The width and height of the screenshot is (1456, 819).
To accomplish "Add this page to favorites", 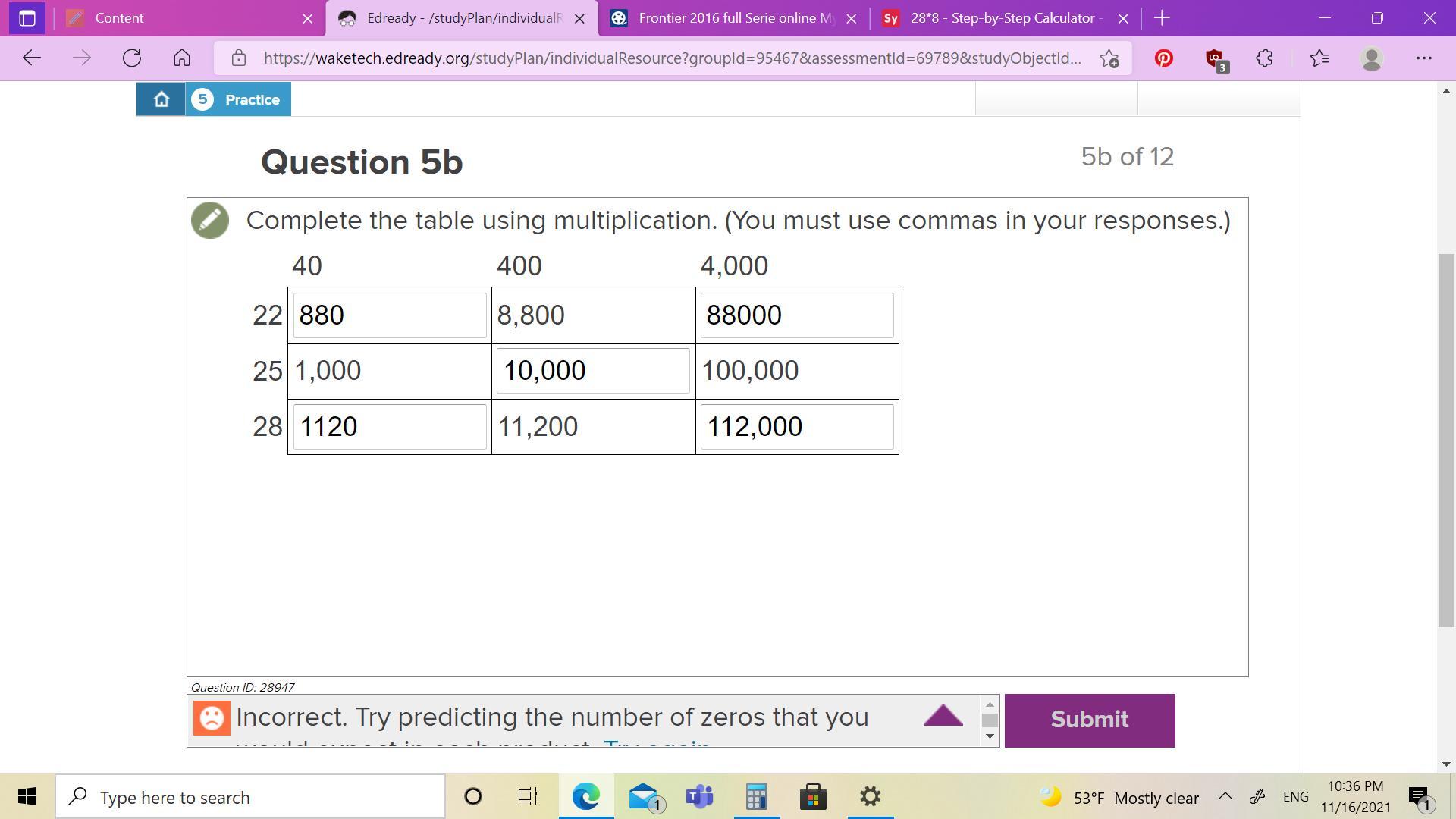I will (1109, 58).
